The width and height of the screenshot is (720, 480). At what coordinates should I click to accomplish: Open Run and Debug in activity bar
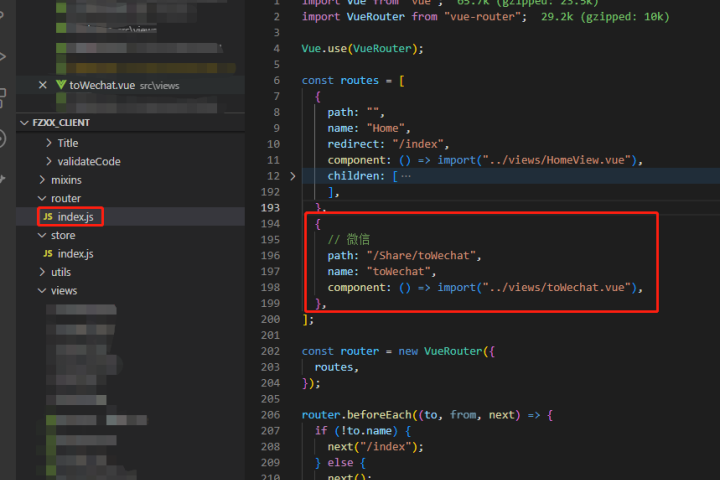tap(3, 56)
